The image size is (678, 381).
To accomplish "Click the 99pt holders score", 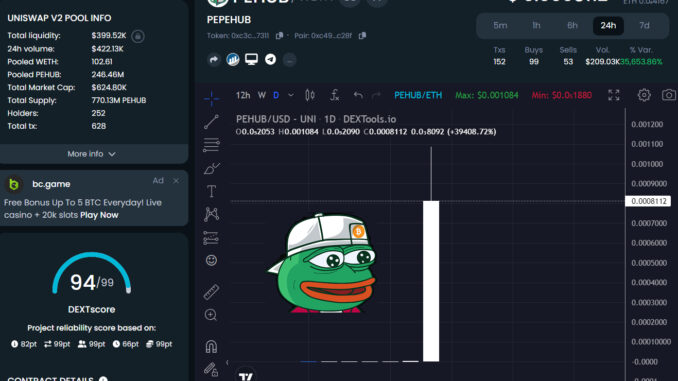I will [x=92, y=344].
